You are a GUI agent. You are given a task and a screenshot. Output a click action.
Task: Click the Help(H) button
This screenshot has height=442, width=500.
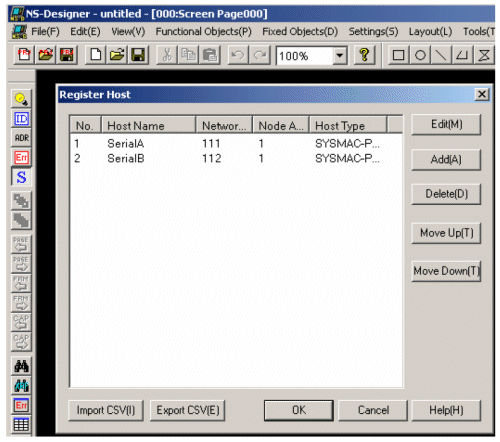[446, 410]
